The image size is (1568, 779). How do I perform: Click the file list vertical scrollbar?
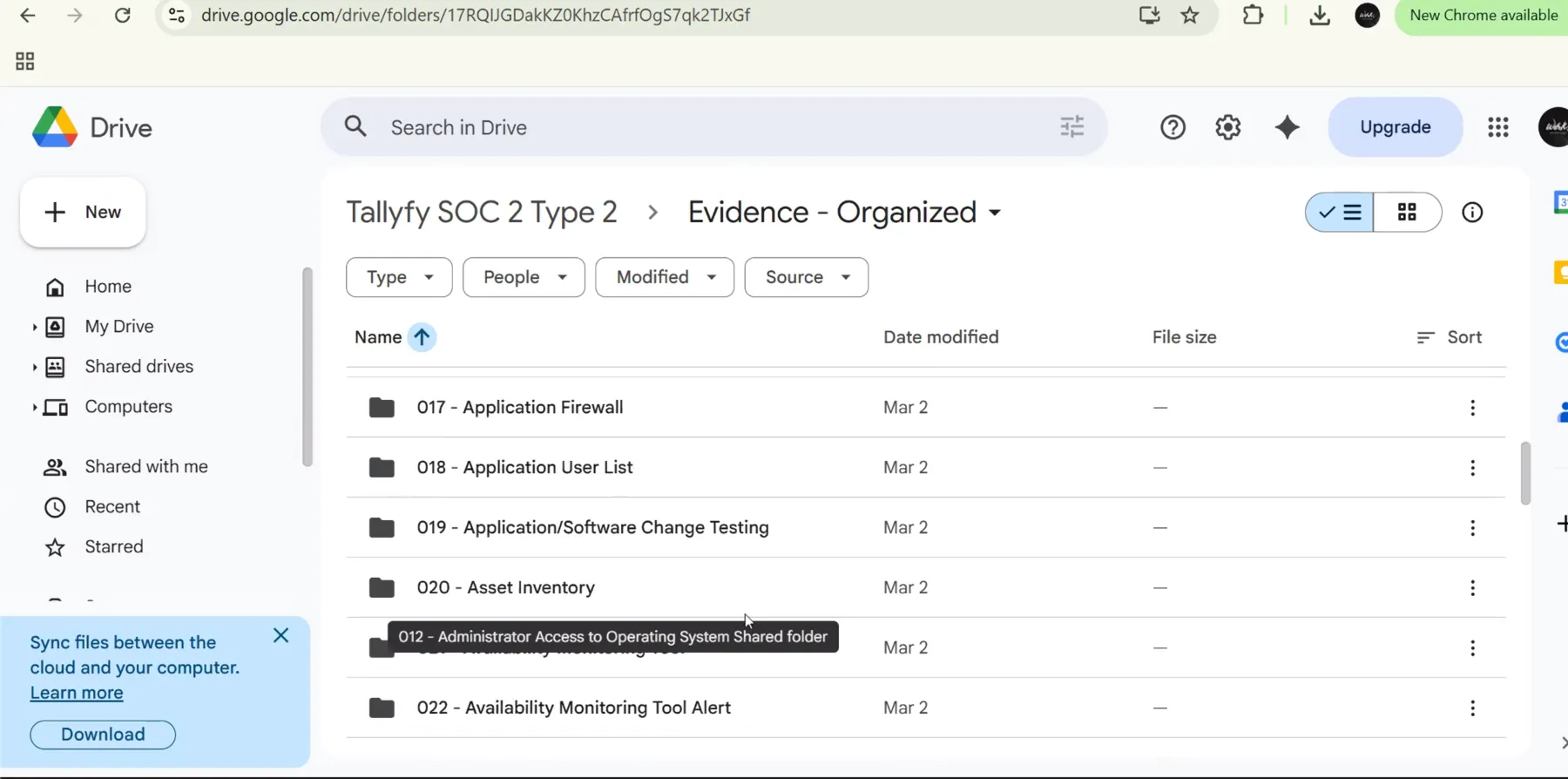(1525, 473)
